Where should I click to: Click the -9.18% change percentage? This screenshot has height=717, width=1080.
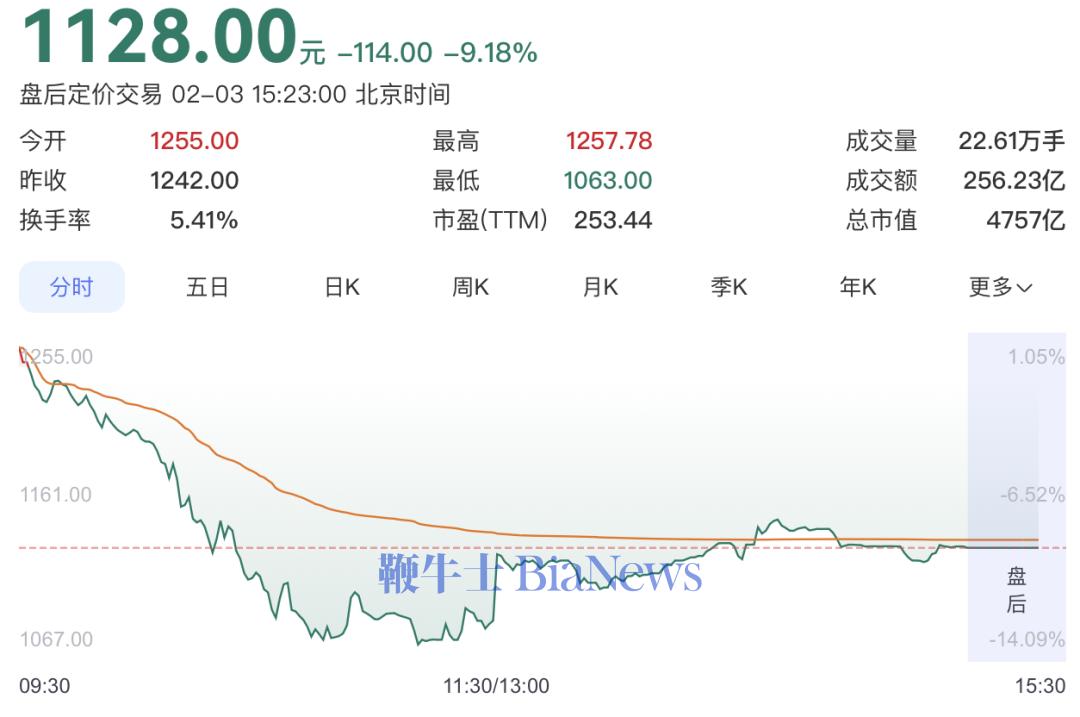(x=490, y=53)
